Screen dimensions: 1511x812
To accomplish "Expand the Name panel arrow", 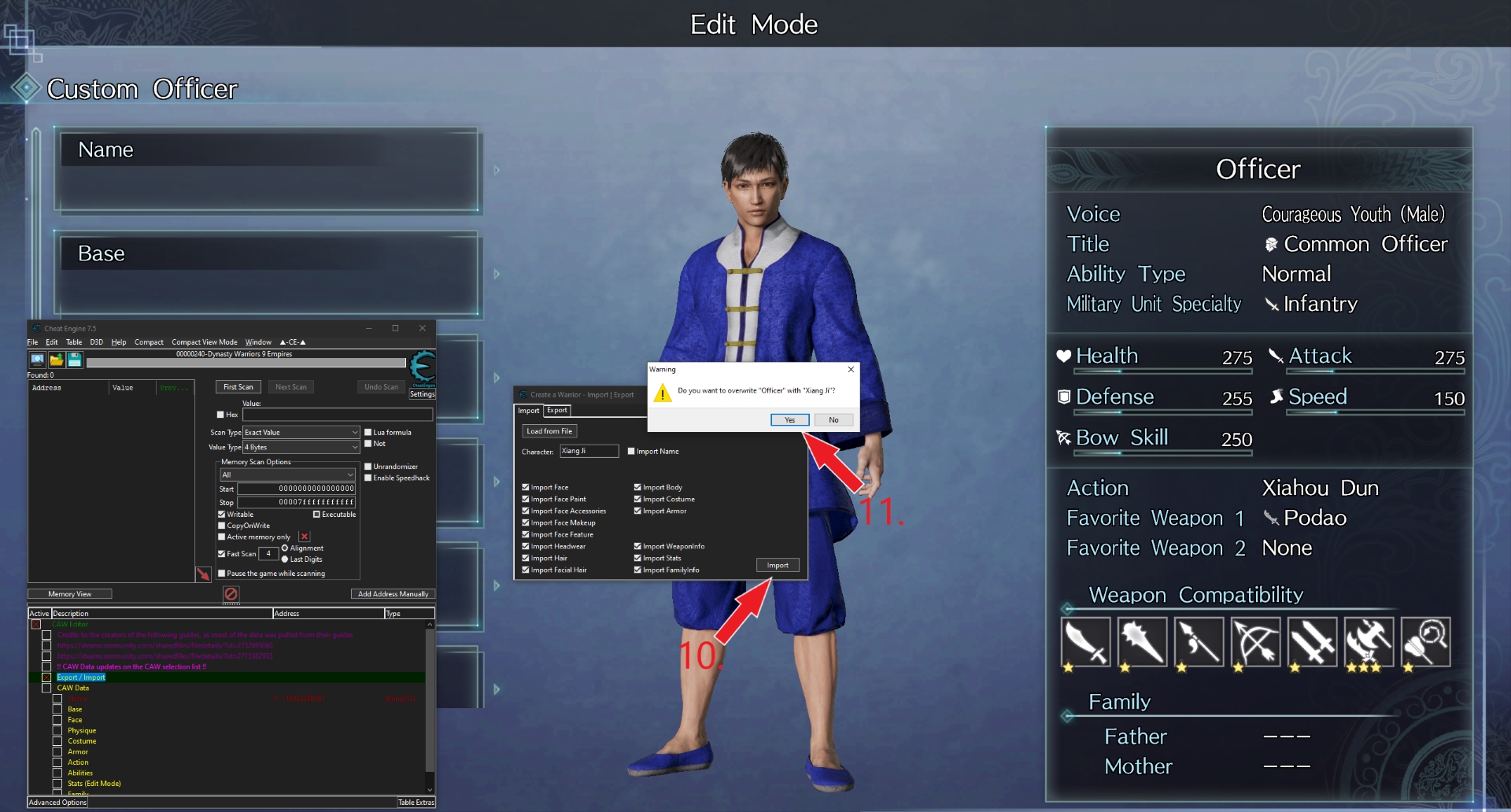I will [x=497, y=170].
